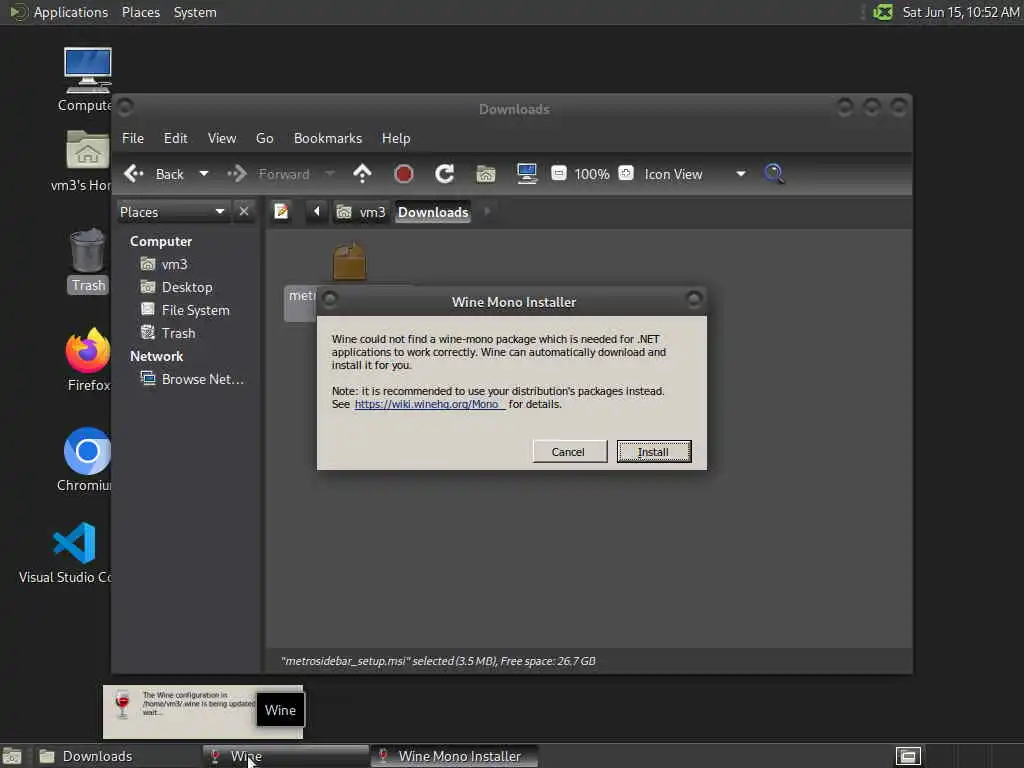
Task: Click the Forward navigation button
Action: (x=268, y=174)
